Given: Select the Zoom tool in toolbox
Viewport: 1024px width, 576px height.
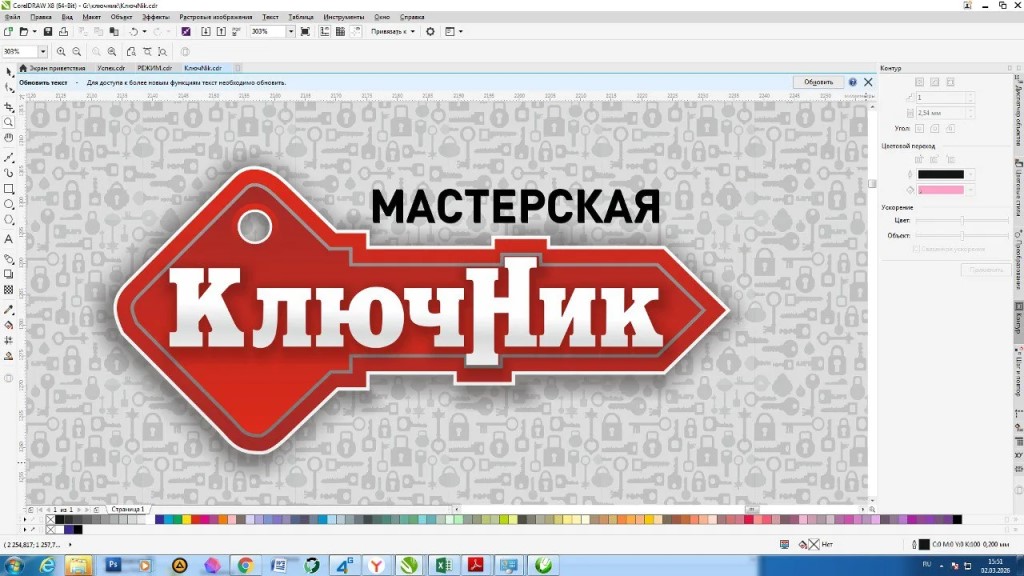Looking at the screenshot, I should [x=9, y=122].
